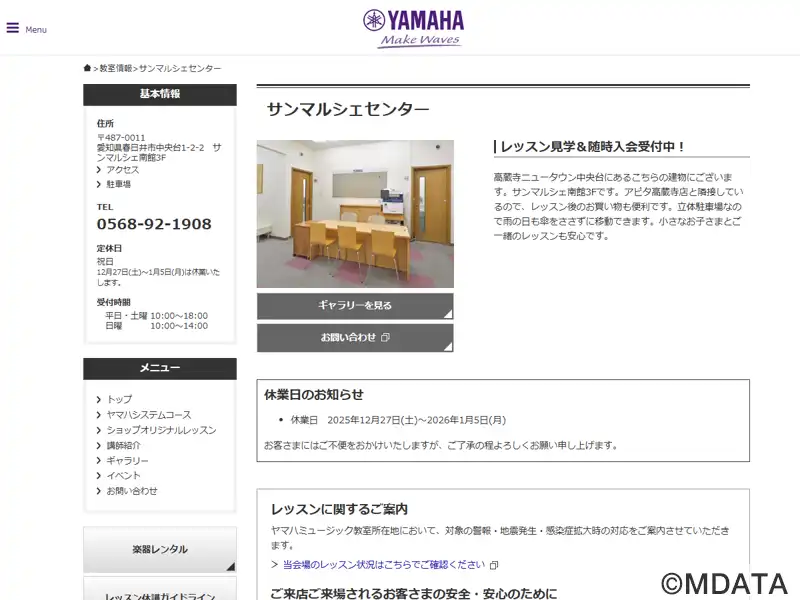Click サンマルシェセンター page heading
Viewport: 800px width, 600px height.
coord(348,109)
